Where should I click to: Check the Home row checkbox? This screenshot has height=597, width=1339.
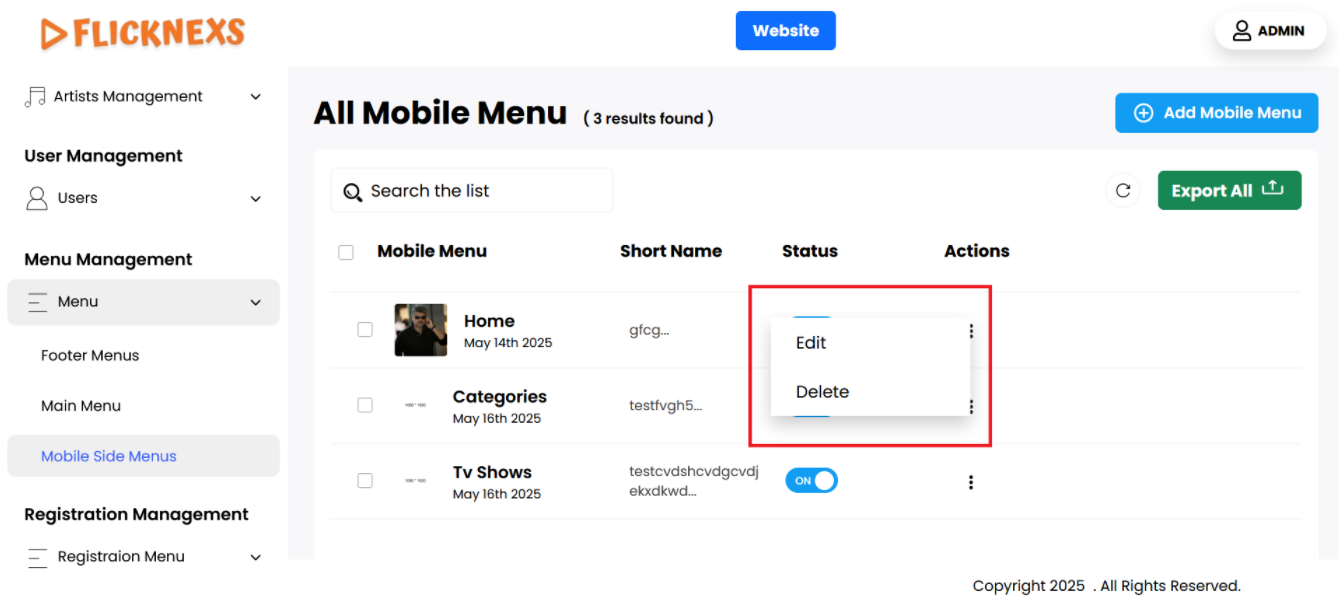click(x=365, y=330)
